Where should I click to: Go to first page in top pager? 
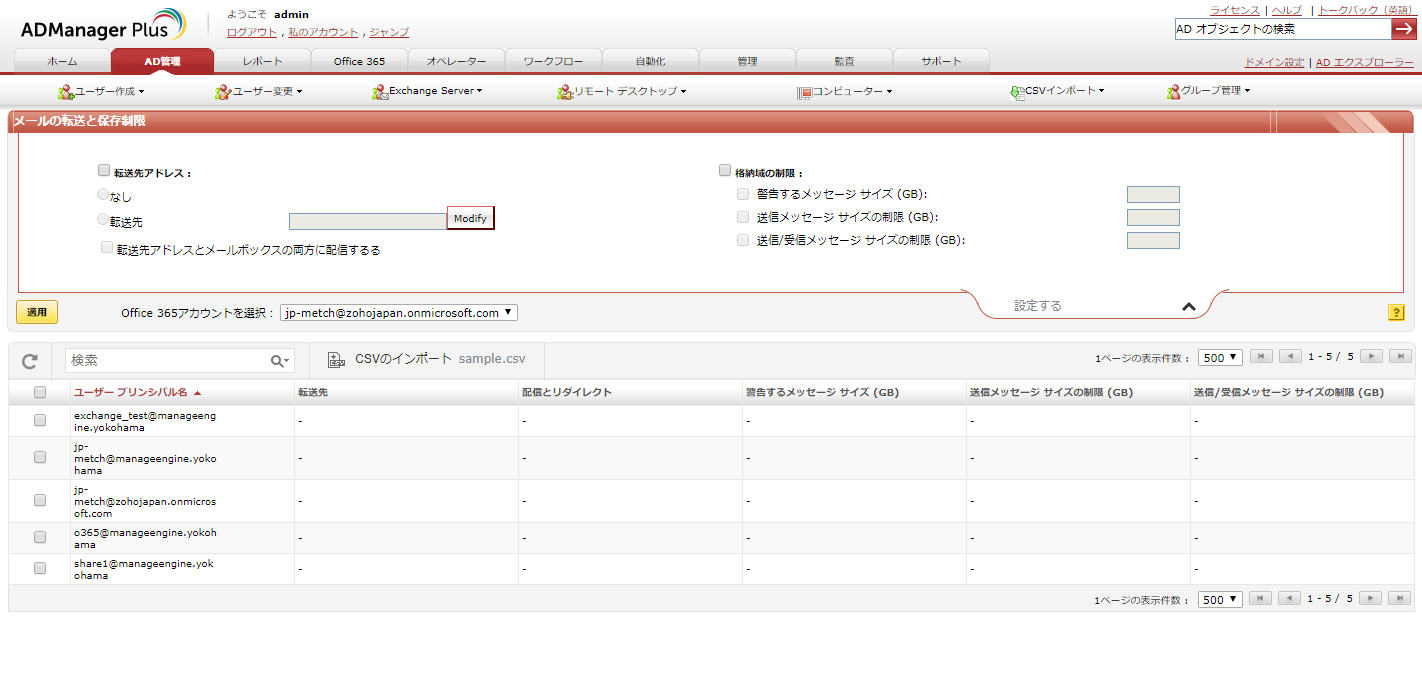pos(1262,357)
